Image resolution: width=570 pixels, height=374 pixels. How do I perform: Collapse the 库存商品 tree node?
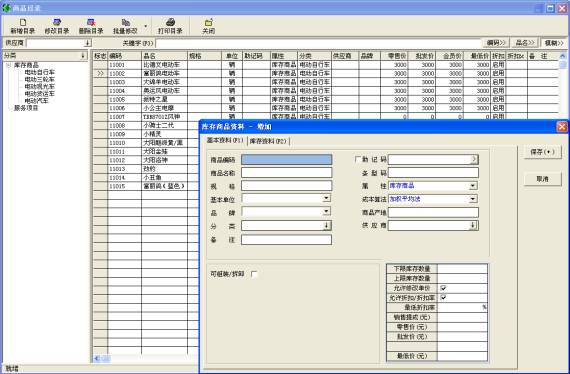pos(8,65)
